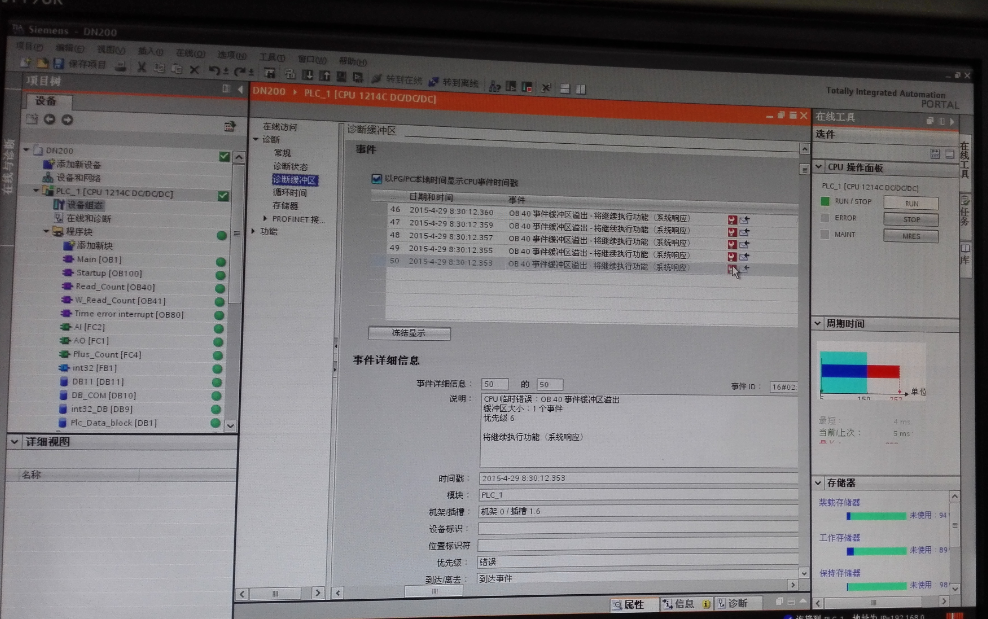
Task: Collapse the 程序块 program blocks folder
Action: click(46, 231)
